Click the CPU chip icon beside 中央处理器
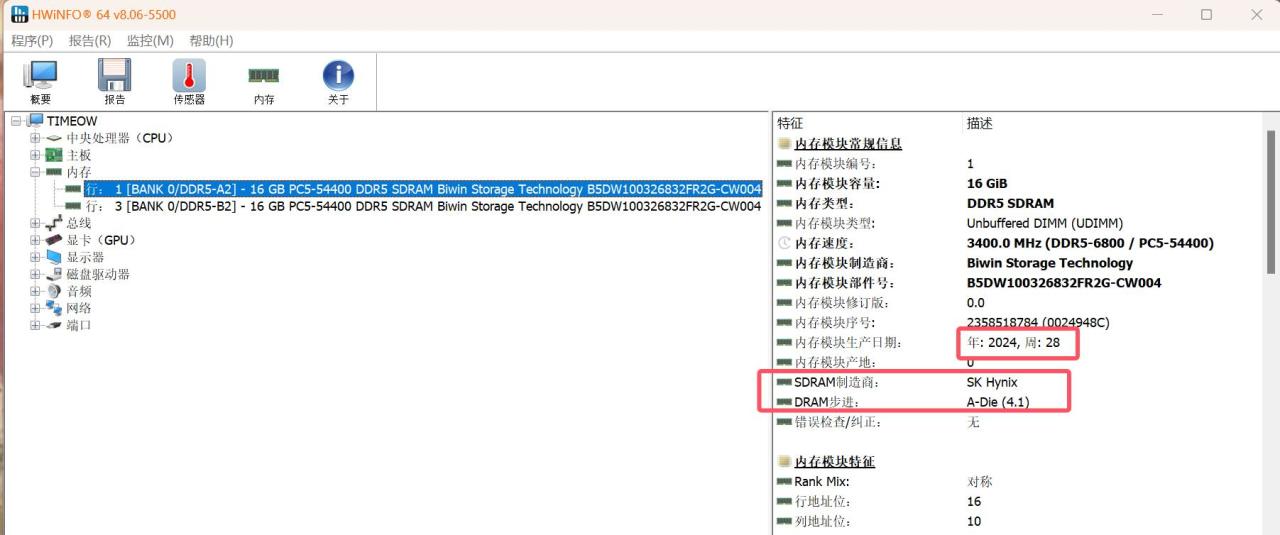 click(54, 138)
